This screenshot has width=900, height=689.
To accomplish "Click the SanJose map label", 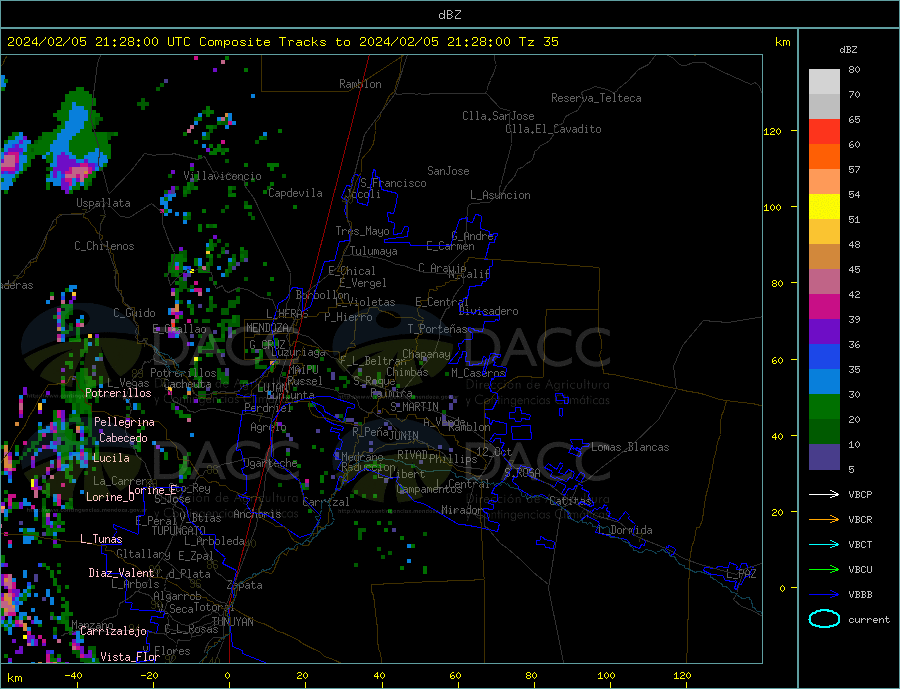I will (x=448, y=171).
